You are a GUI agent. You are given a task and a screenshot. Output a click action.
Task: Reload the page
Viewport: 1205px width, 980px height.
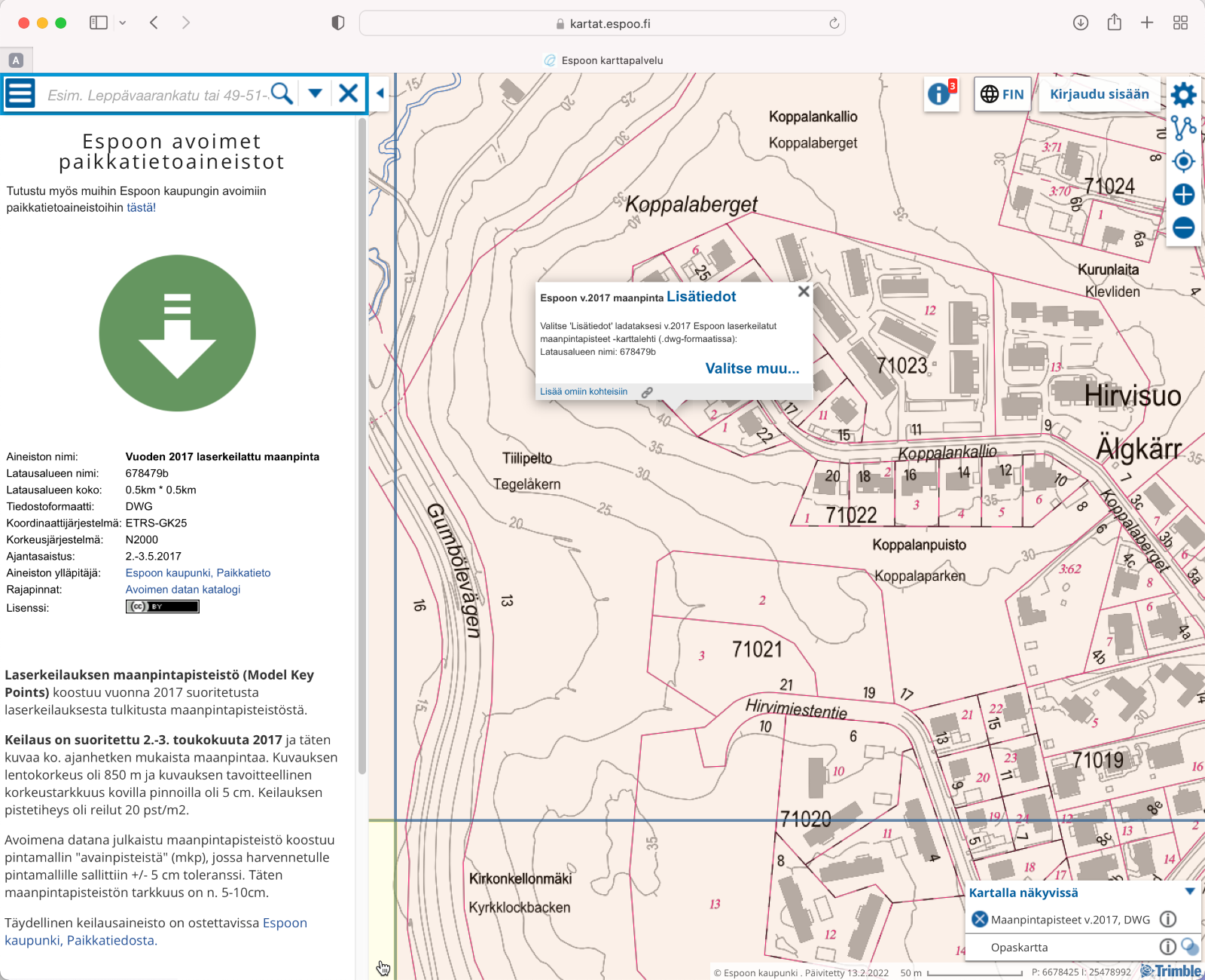[x=834, y=23]
